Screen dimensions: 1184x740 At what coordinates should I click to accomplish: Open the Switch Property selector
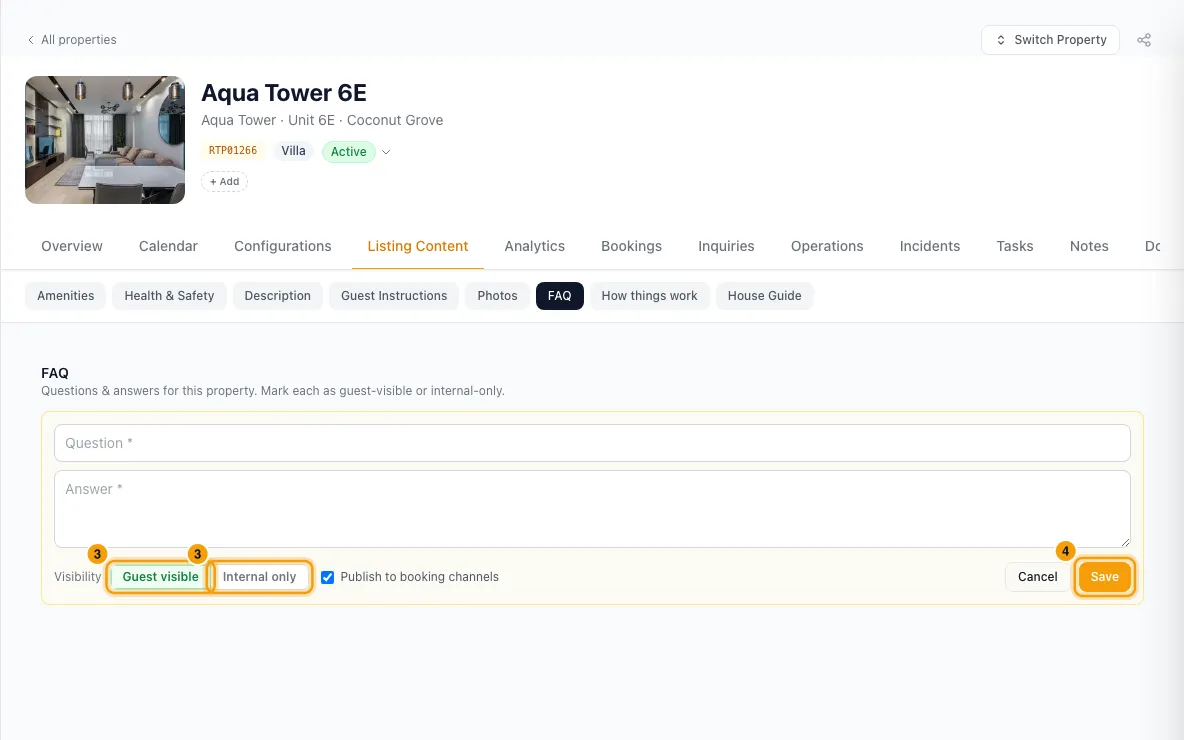tap(1050, 40)
